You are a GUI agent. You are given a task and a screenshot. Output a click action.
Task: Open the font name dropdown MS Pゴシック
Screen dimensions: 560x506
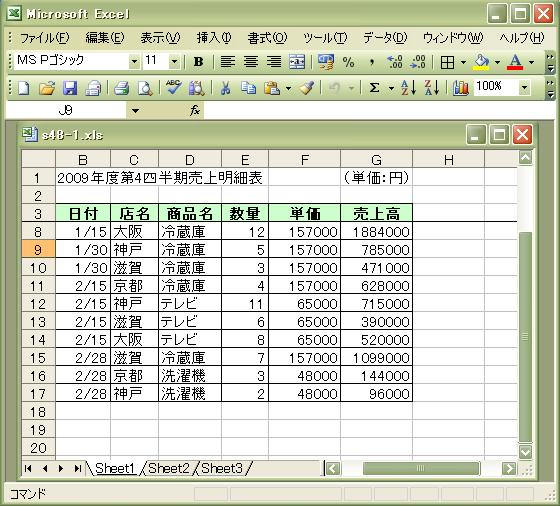134,62
